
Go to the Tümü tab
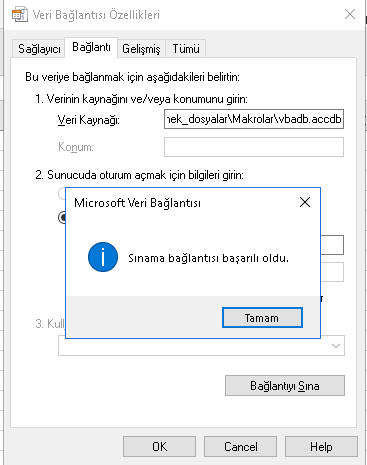click(186, 49)
